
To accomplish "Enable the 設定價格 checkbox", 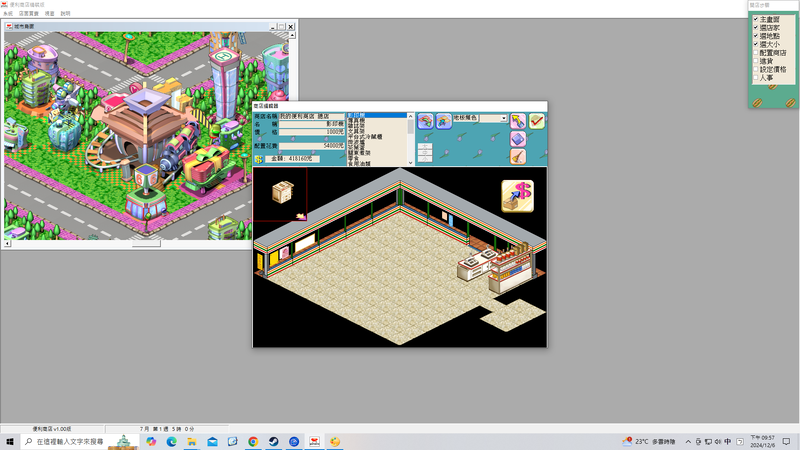I will point(756,69).
